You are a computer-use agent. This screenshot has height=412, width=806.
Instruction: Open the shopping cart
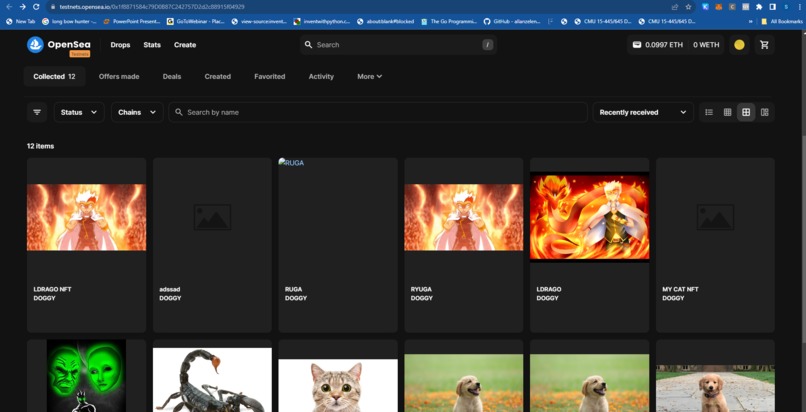click(764, 45)
